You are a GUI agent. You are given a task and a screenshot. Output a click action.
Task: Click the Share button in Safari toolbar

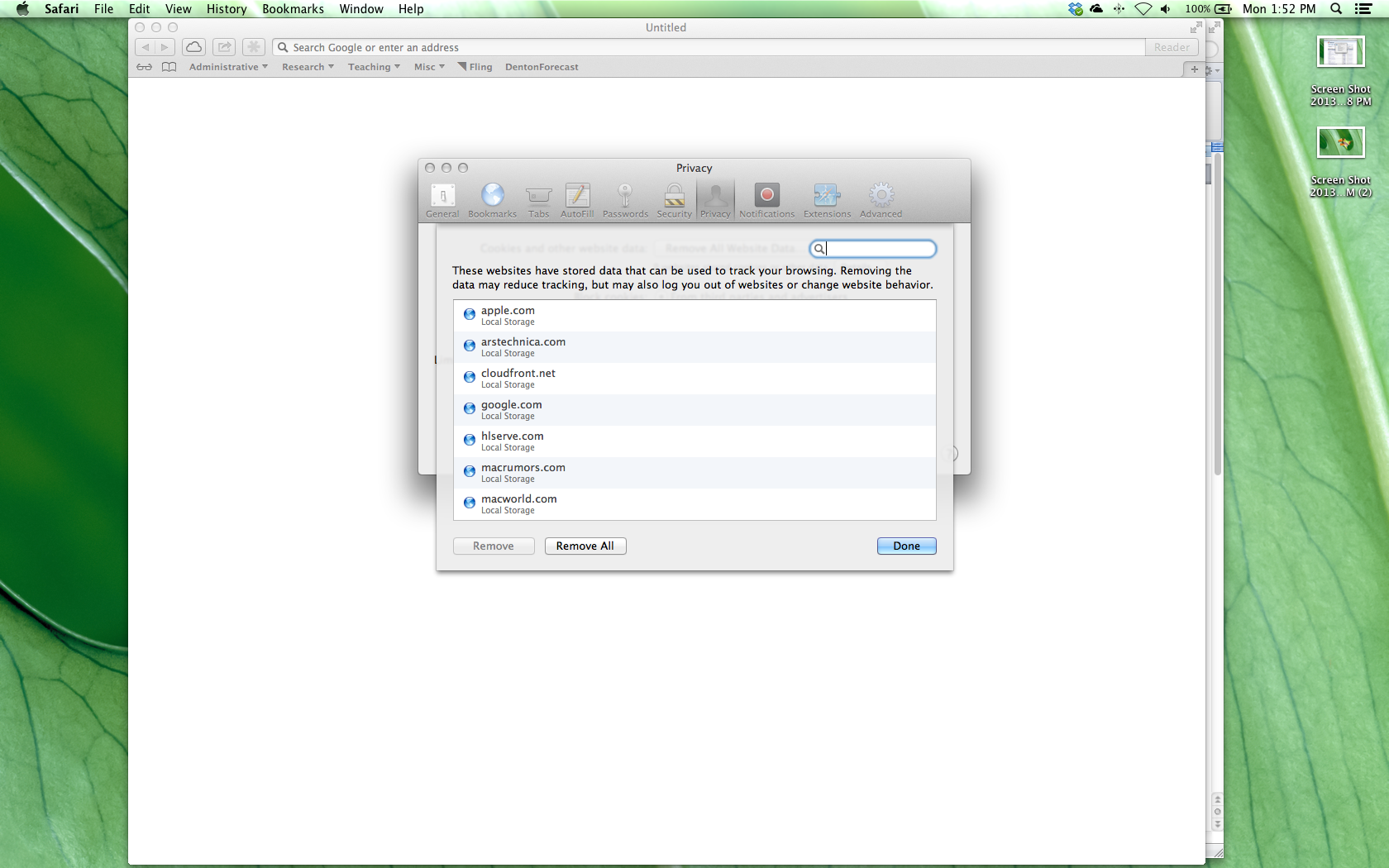point(224,47)
